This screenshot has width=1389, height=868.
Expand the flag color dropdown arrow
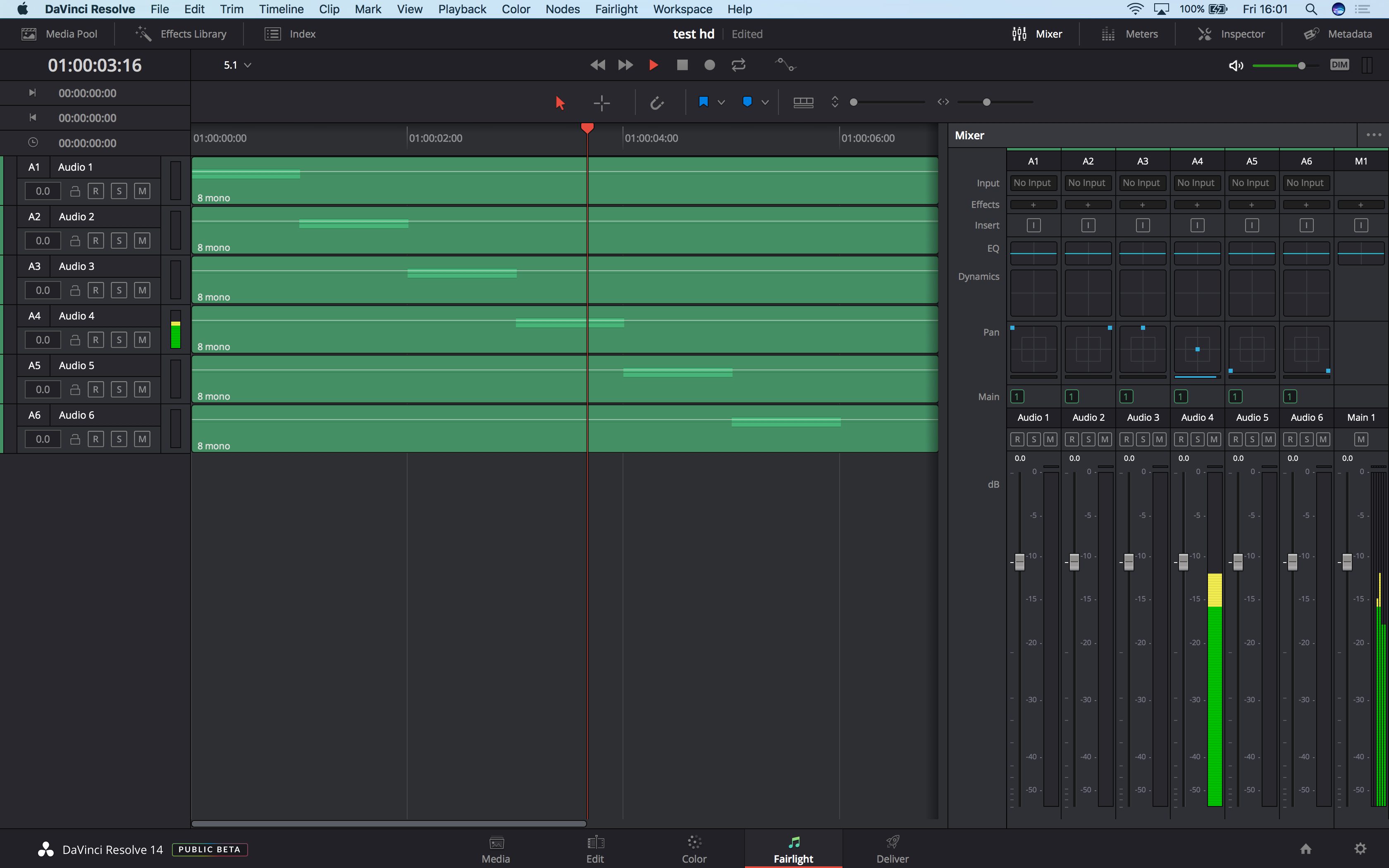[x=721, y=102]
